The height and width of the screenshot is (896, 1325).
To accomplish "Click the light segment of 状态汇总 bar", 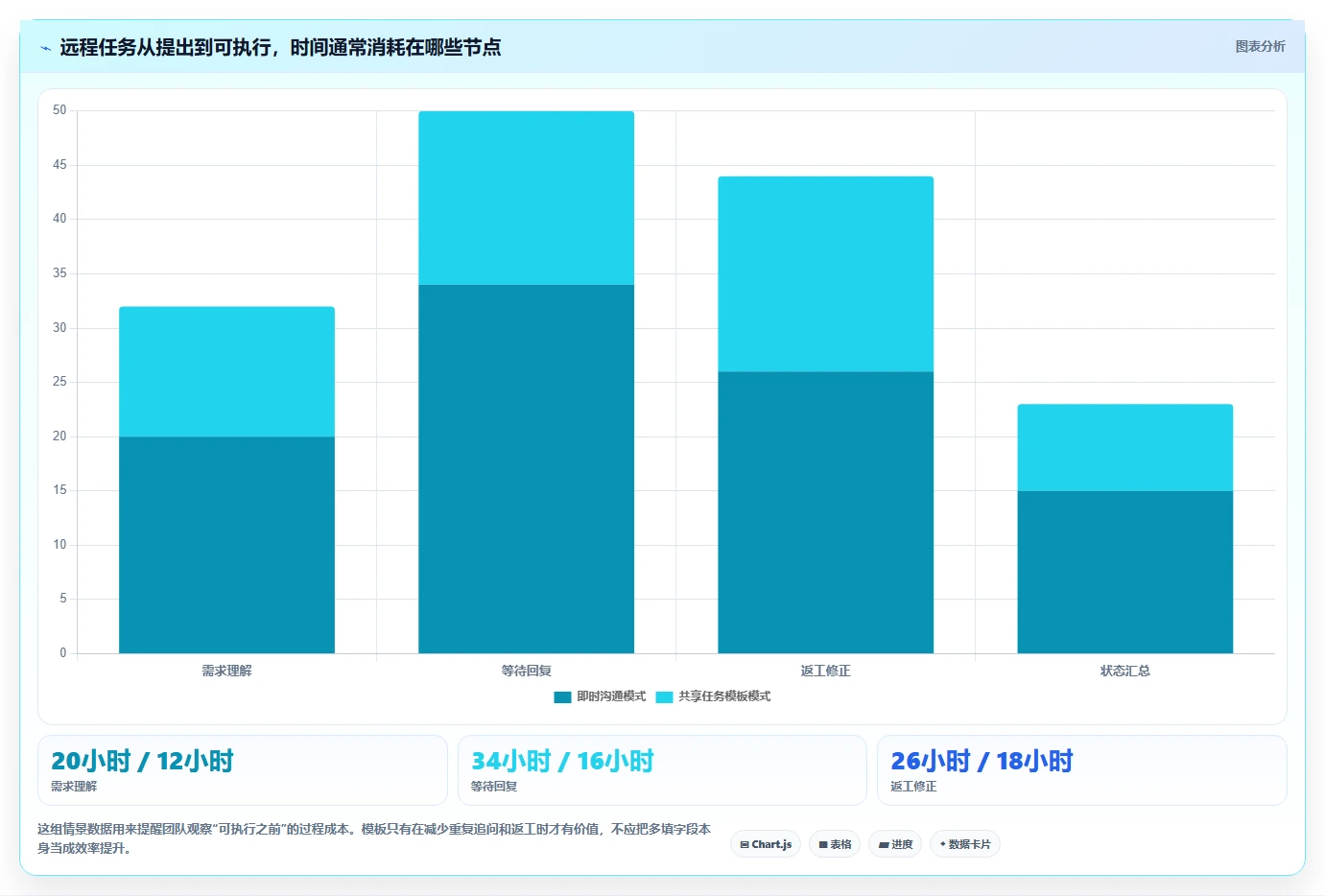I will 1124,448.
